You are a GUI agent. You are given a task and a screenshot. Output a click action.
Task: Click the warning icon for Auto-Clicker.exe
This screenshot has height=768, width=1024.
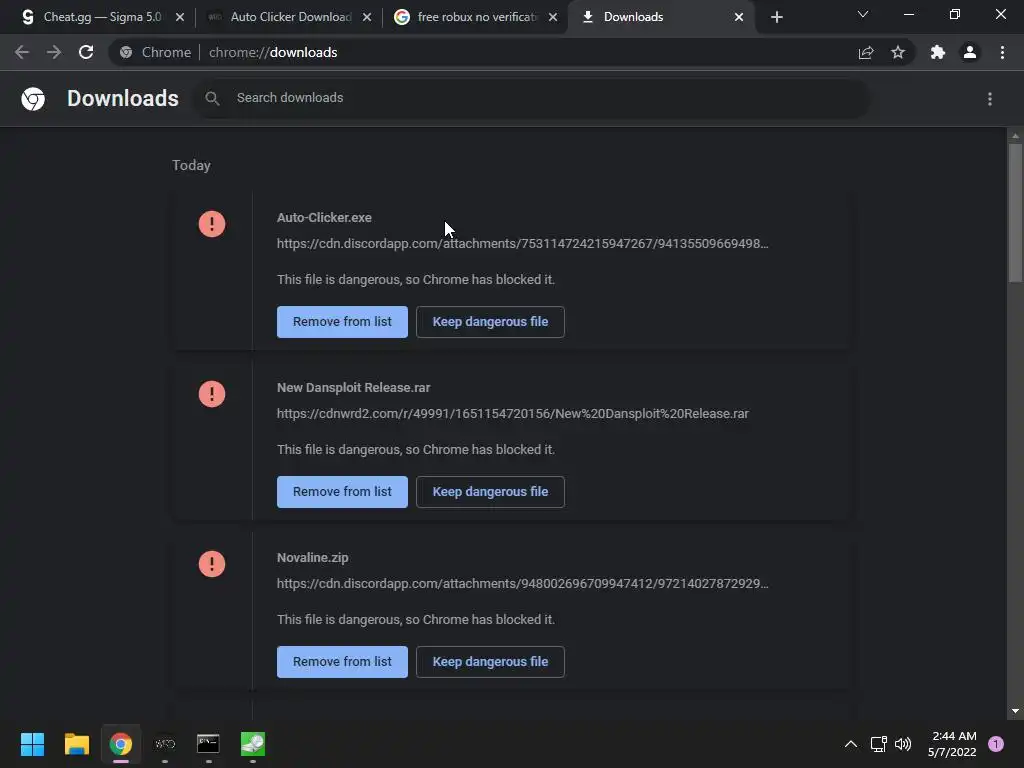pos(212,224)
